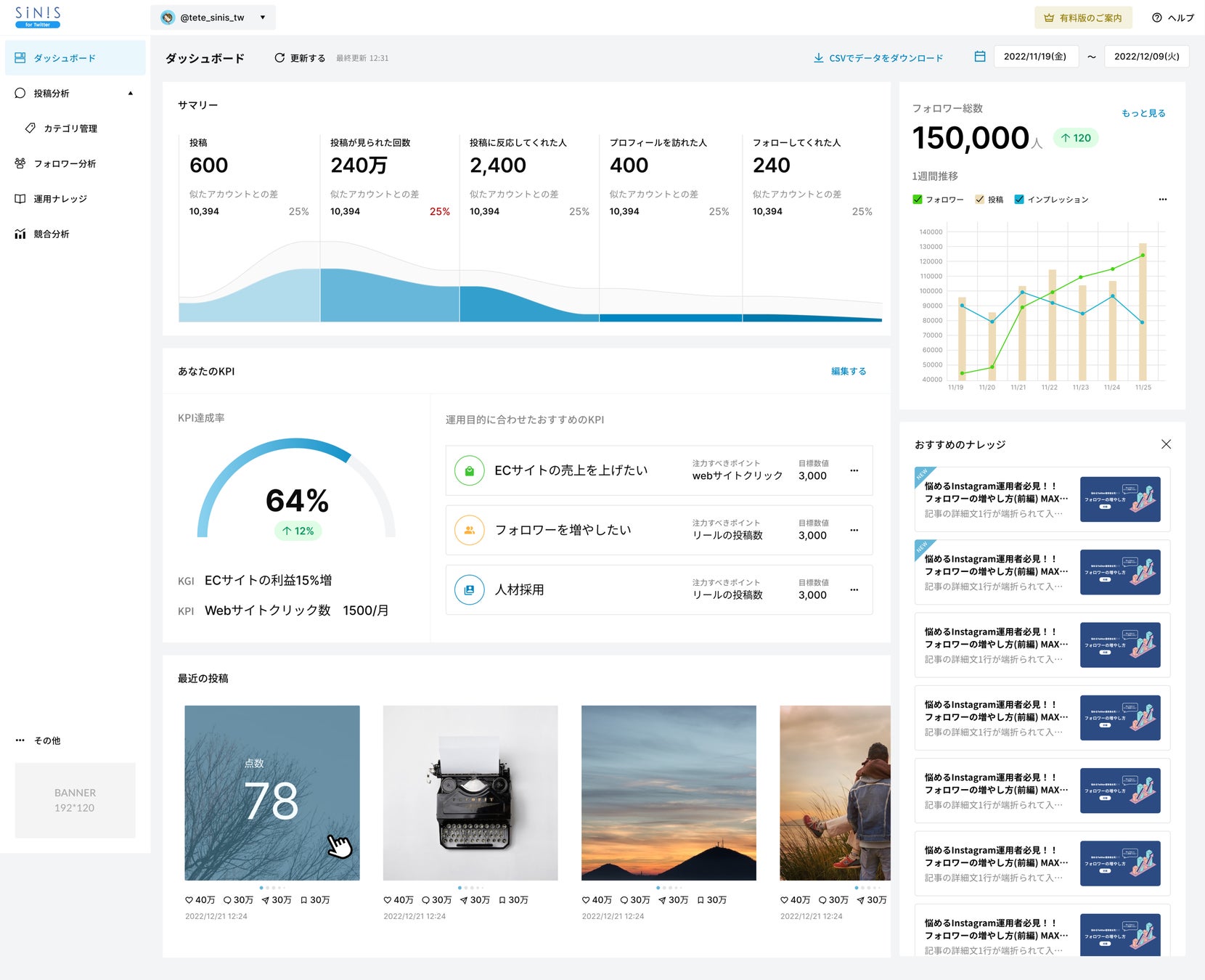1205x980 pixels.
Task: Open the second NEW knowledge article title
Action: pos(996,565)
